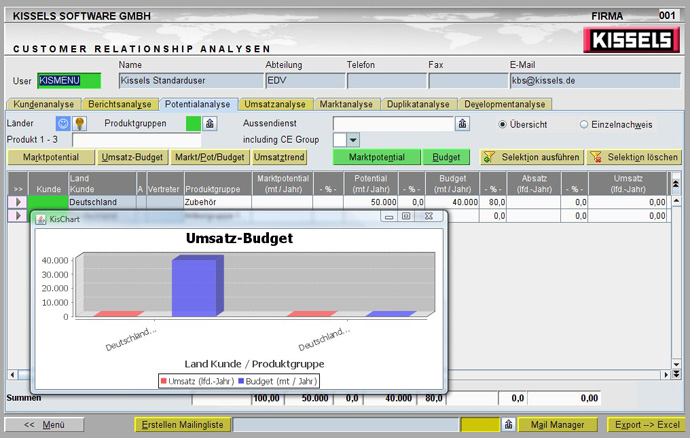
Task: Click the empty Fax field
Action: click(468, 81)
